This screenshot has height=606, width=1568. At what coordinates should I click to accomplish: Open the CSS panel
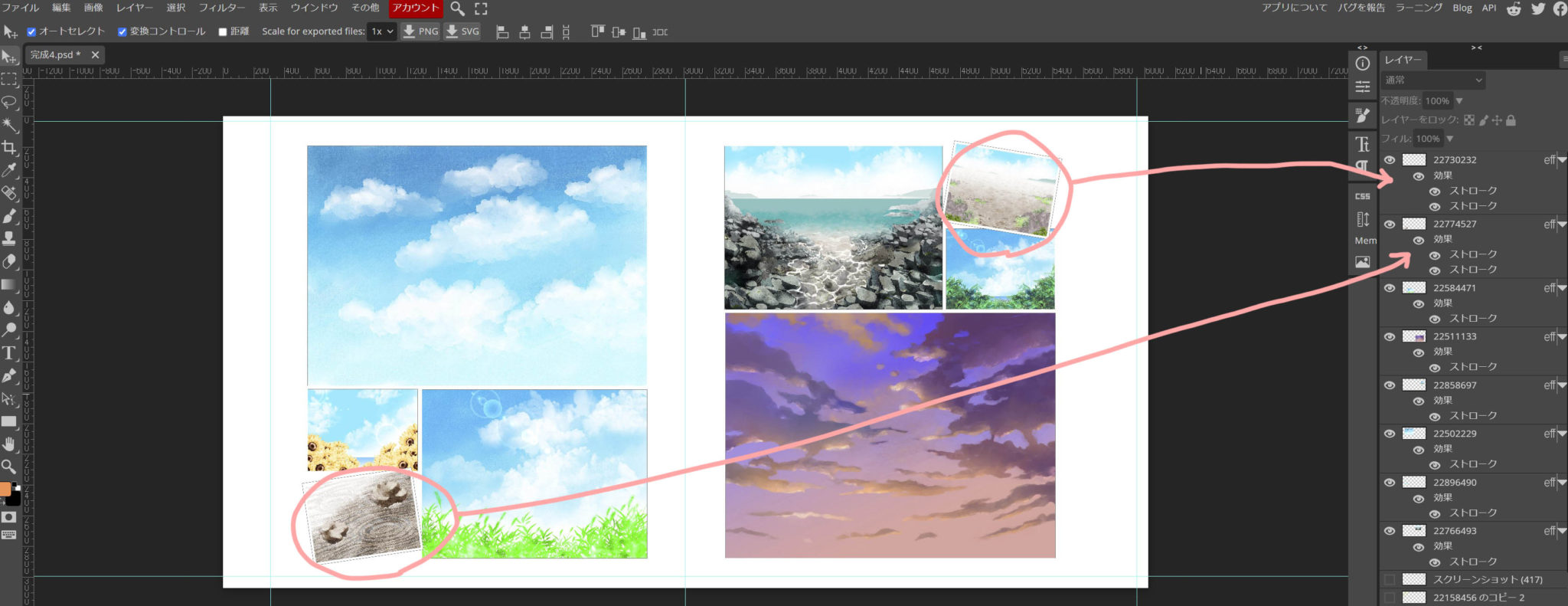(1363, 196)
